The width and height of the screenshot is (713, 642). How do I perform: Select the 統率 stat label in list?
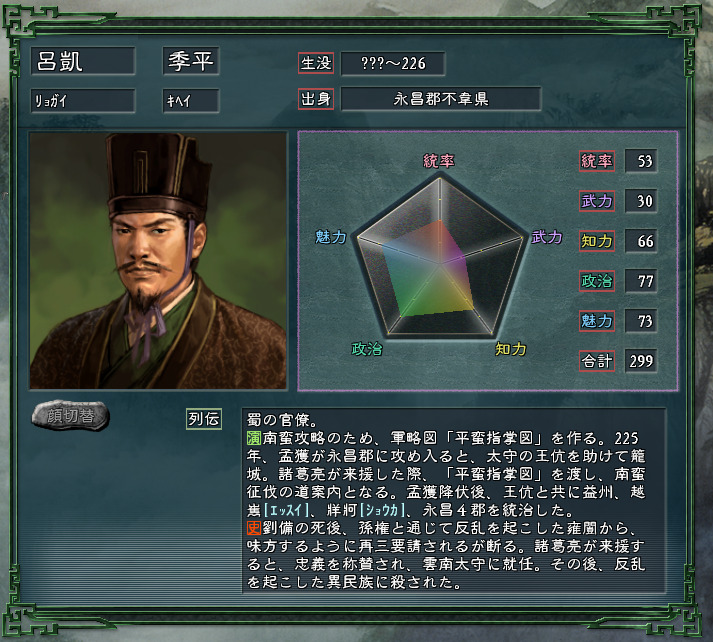pyautogui.click(x=597, y=161)
